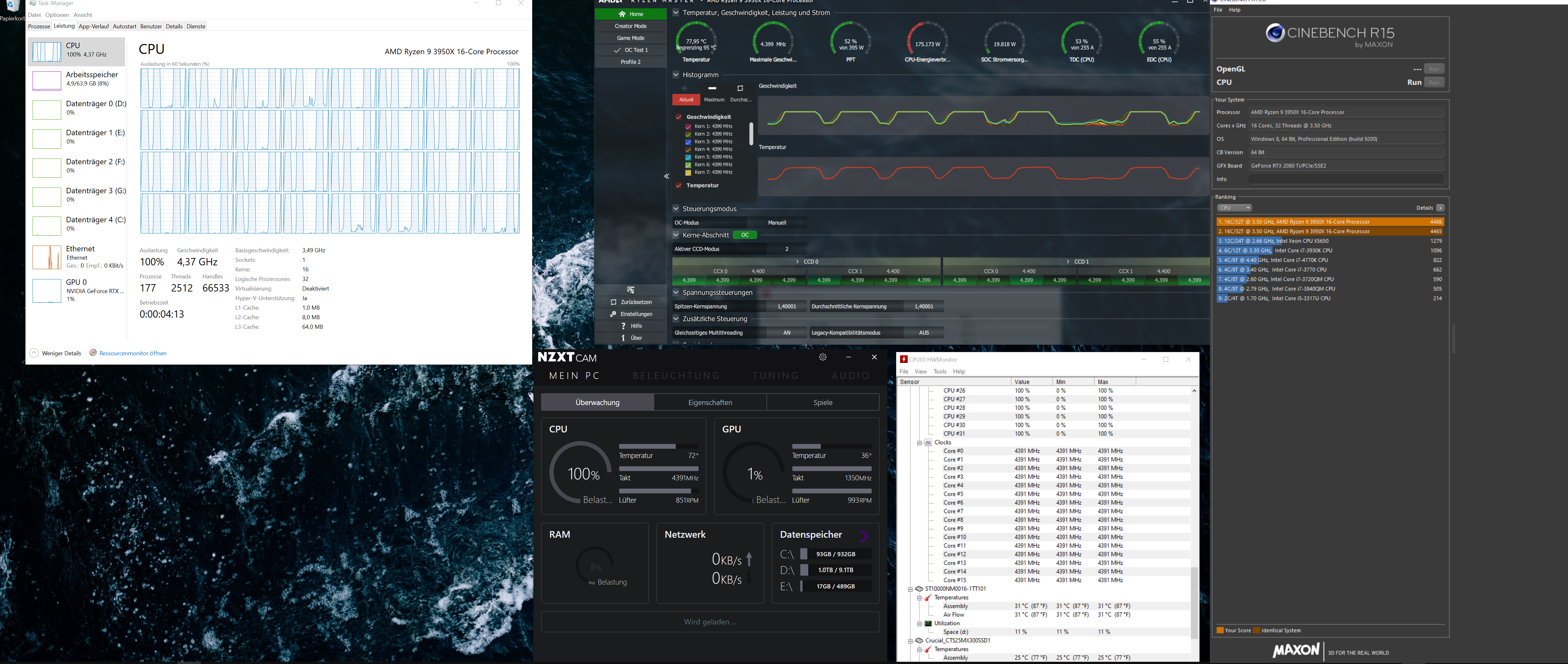Open NZXT CAM settings gear
1568x664 pixels.
point(823,357)
